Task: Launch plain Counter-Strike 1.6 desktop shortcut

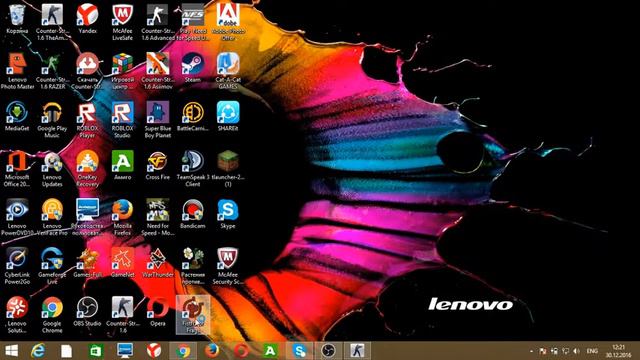Action: point(122,315)
